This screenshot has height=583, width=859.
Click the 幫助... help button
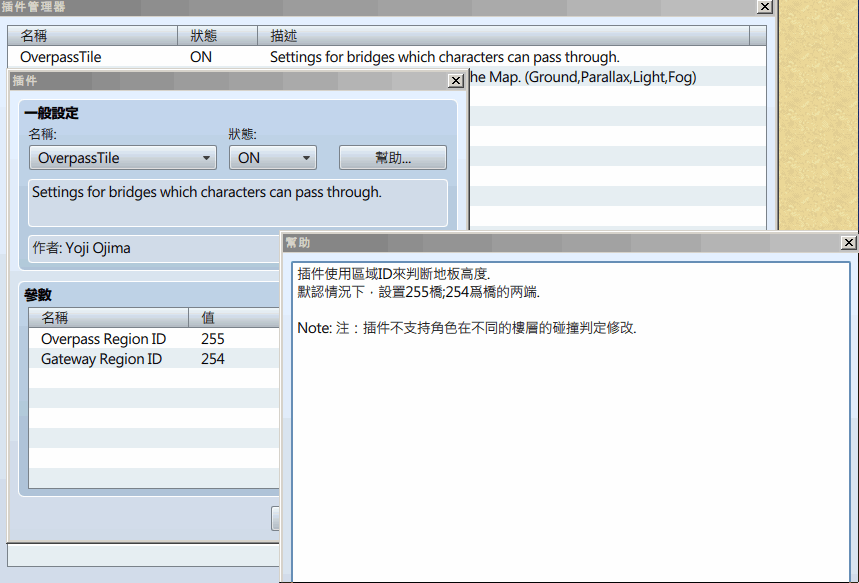tap(392, 158)
